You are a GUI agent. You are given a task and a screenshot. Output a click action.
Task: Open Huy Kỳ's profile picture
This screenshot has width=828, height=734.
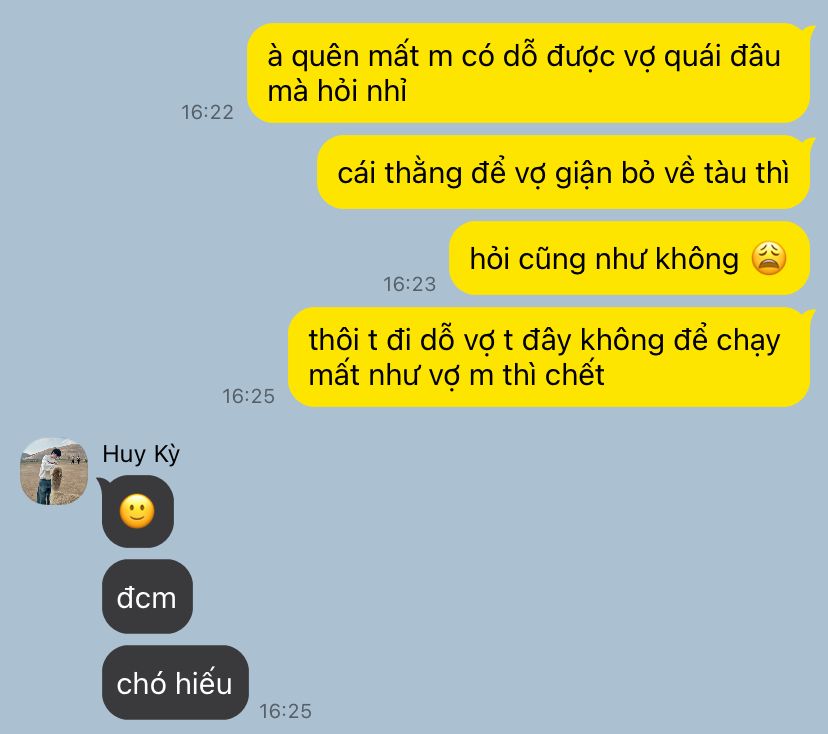click(54, 471)
